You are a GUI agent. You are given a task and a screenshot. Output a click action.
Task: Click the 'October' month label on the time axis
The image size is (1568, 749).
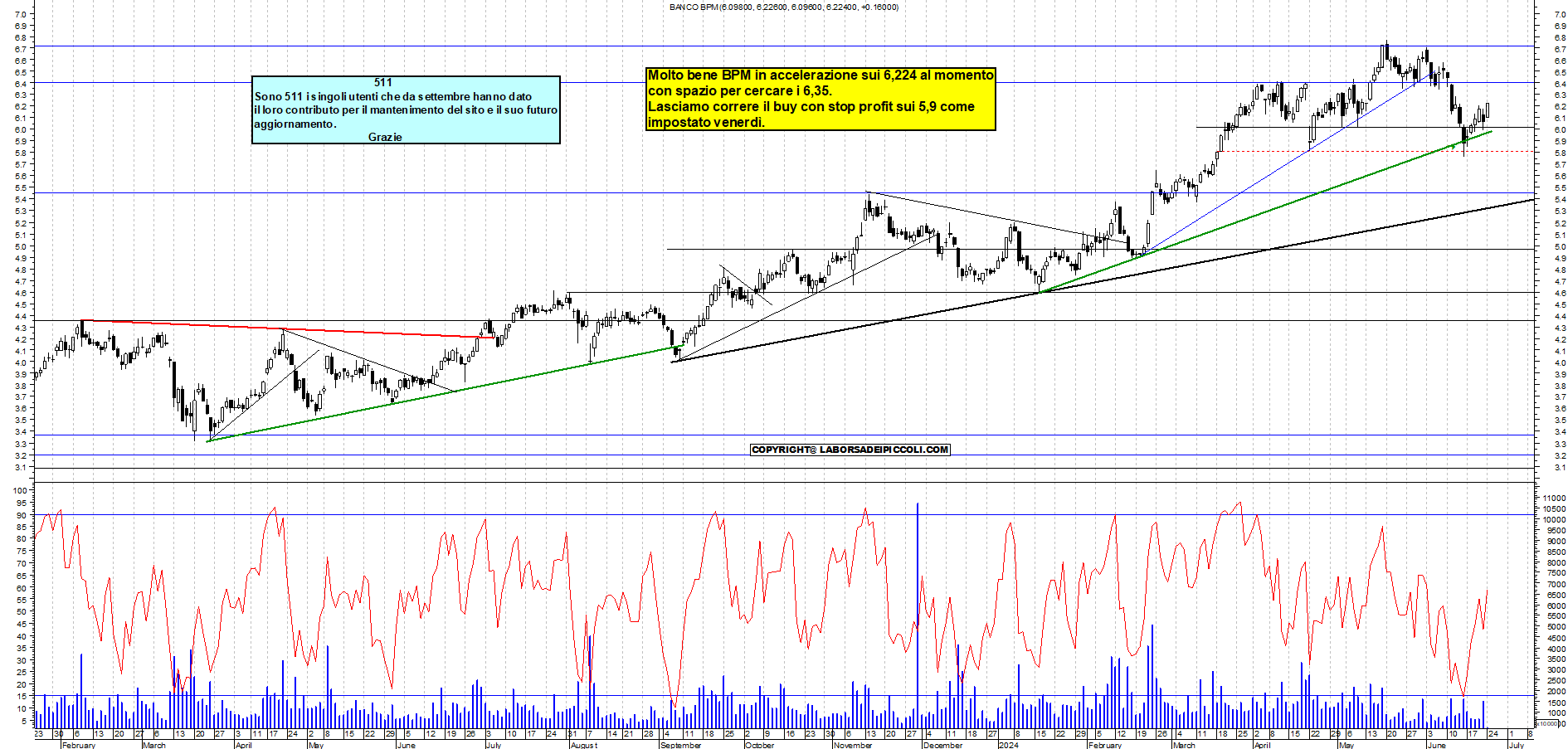pyautogui.click(x=759, y=745)
